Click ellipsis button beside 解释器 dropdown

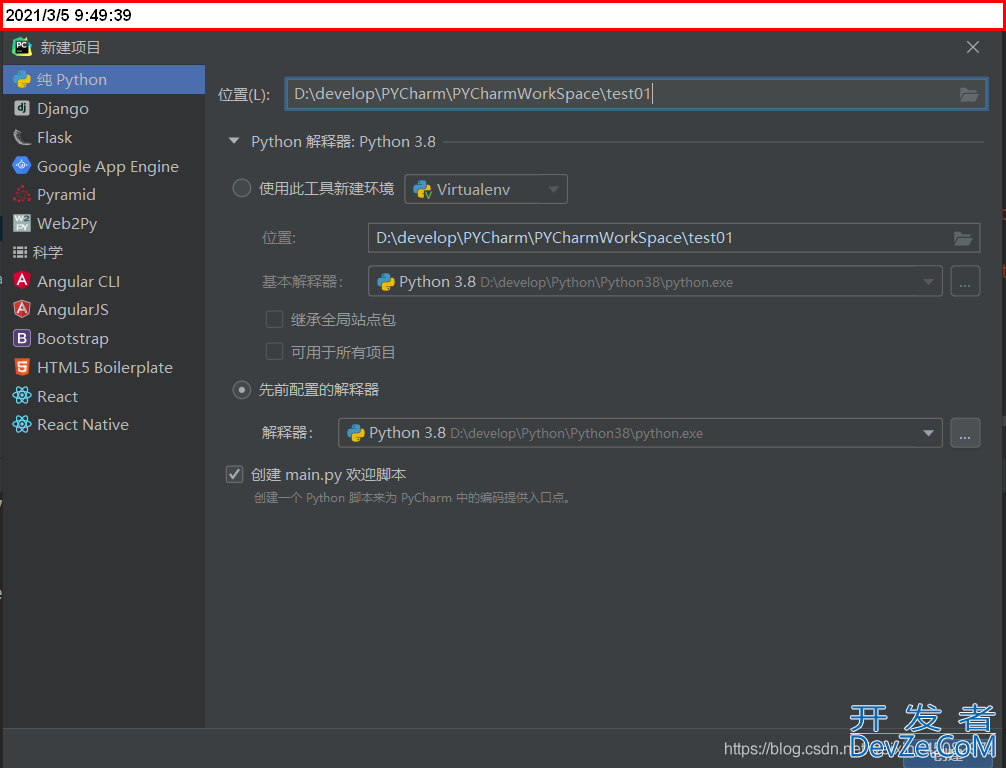point(965,433)
